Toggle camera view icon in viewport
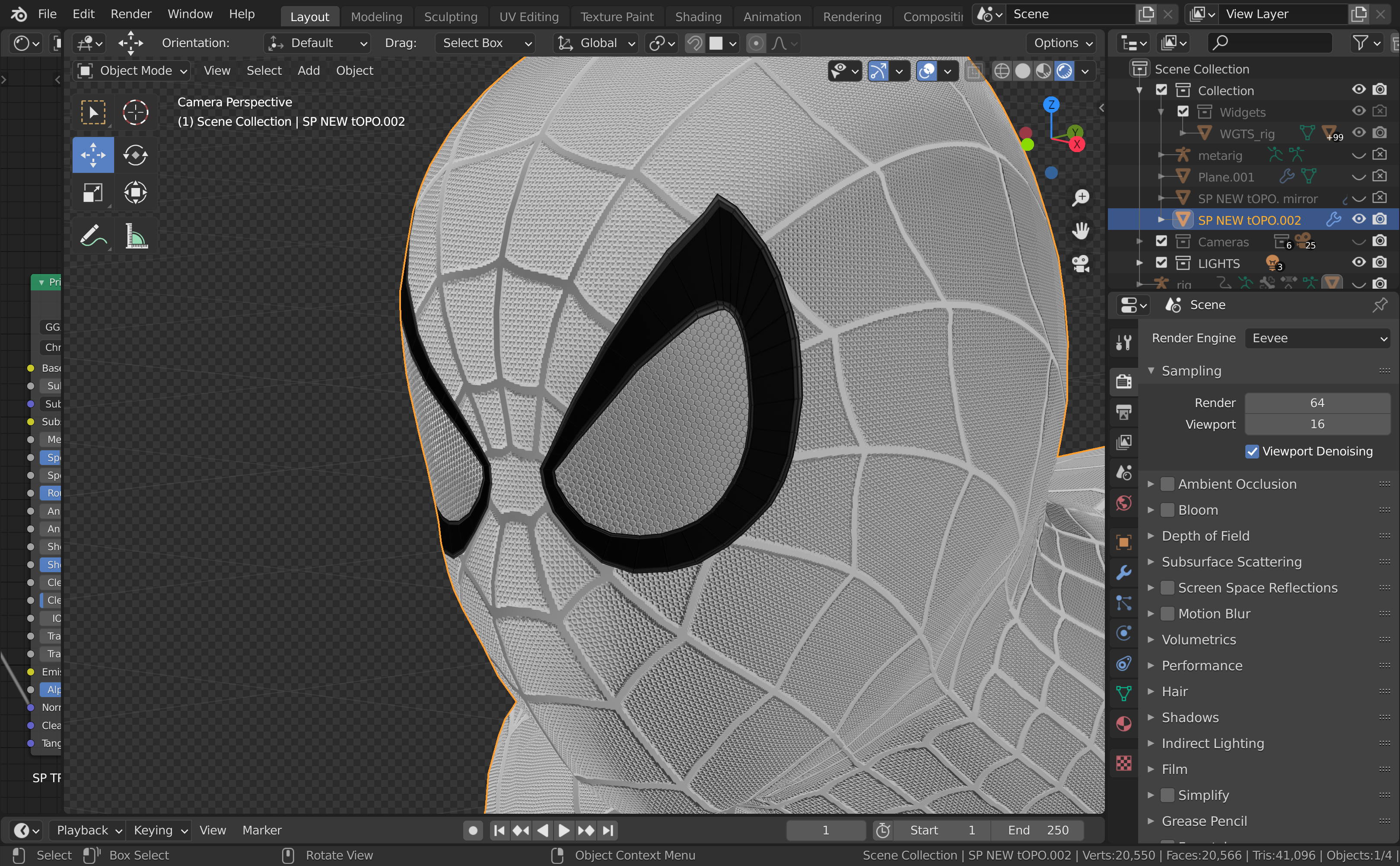1400x866 pixels. (x=1080, y=264)
